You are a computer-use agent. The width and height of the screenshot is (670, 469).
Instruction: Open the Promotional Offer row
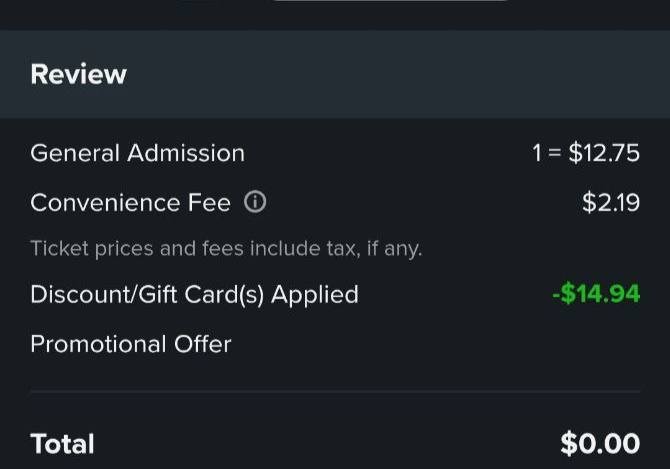tap(130, 344)
